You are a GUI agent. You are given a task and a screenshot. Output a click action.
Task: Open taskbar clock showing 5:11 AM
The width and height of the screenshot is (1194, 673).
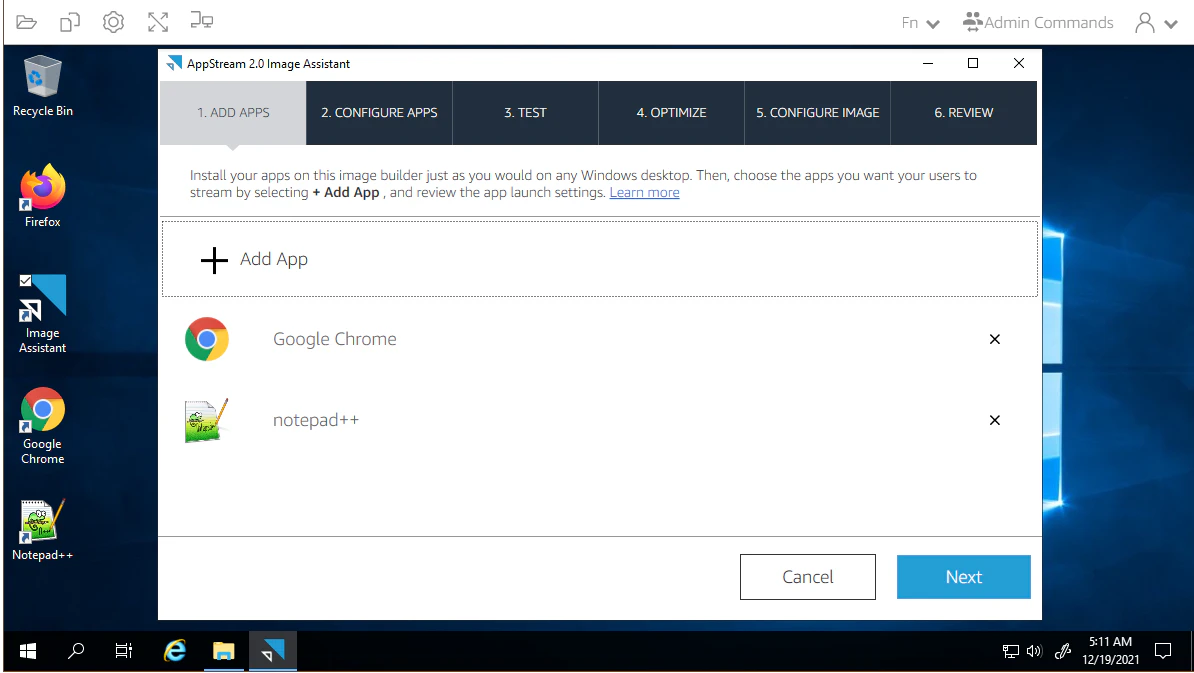click(1111, 651)
